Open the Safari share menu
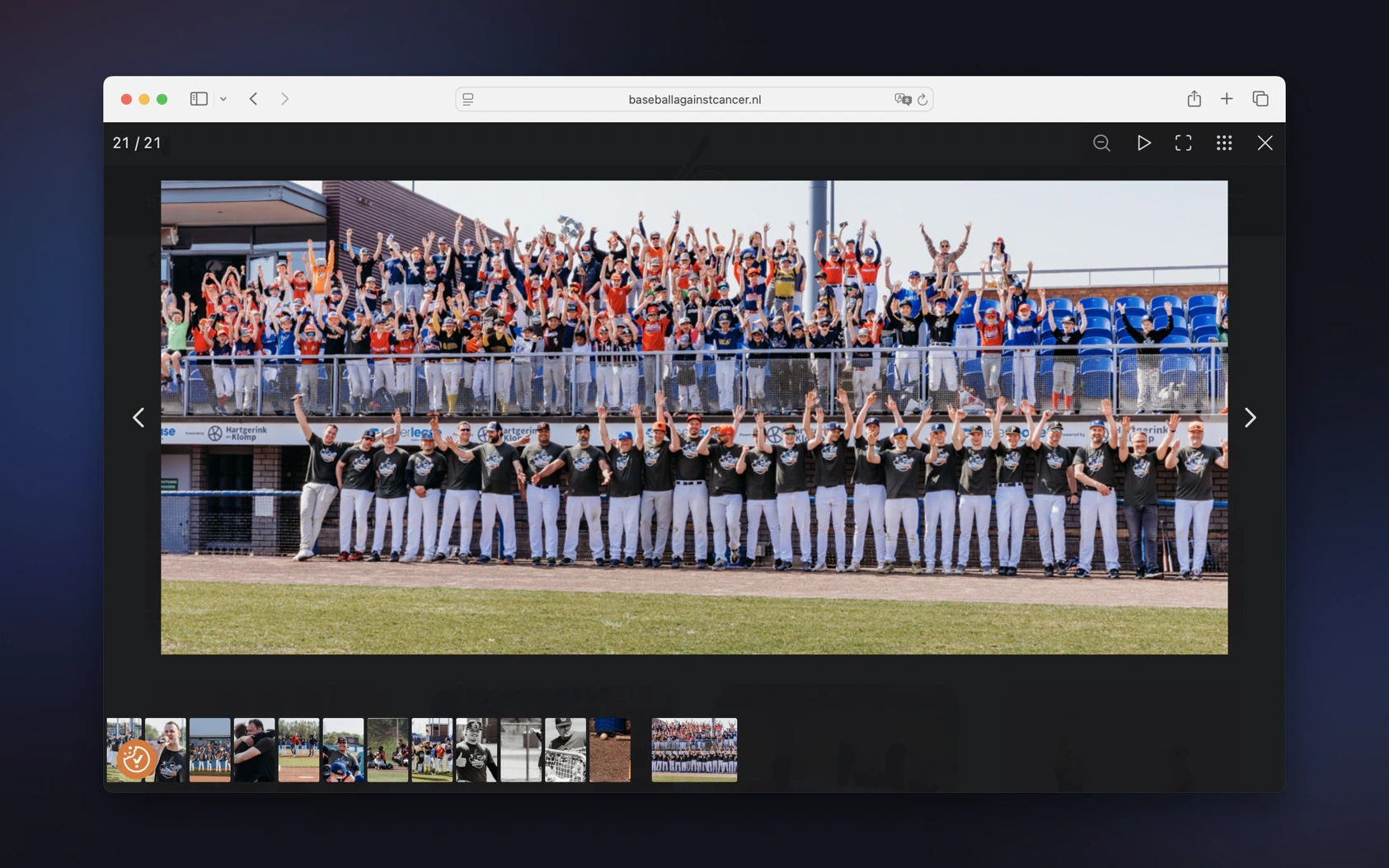Image resolution: width=1389 pixels, height=868 pixels. 1194,99
